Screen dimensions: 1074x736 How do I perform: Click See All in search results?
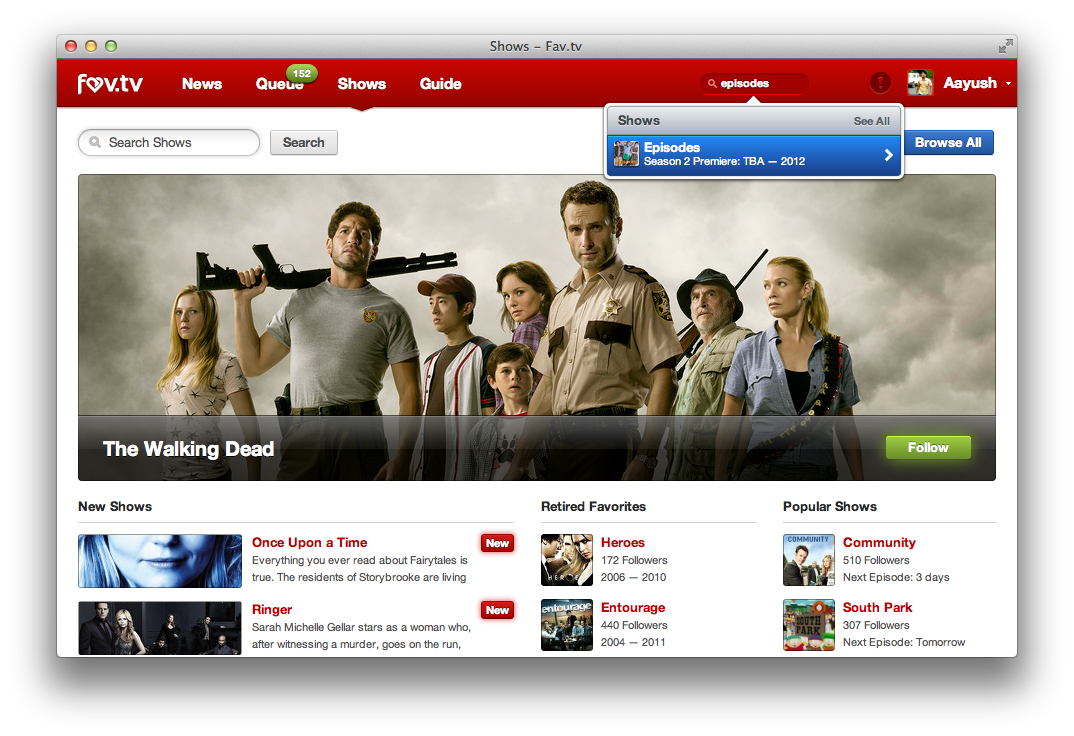point(871,121)
